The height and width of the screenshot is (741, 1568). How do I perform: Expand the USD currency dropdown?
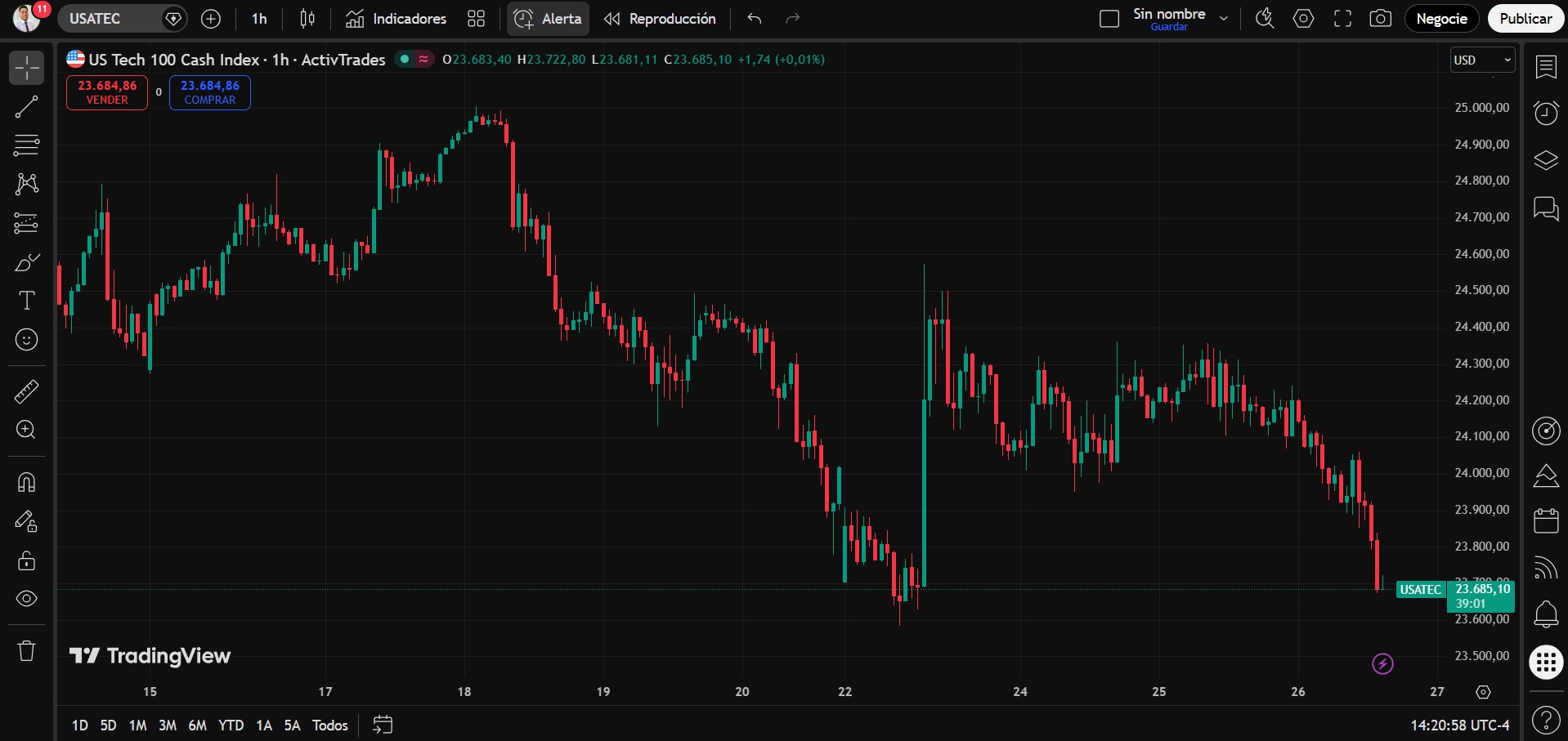(1482, 60)
